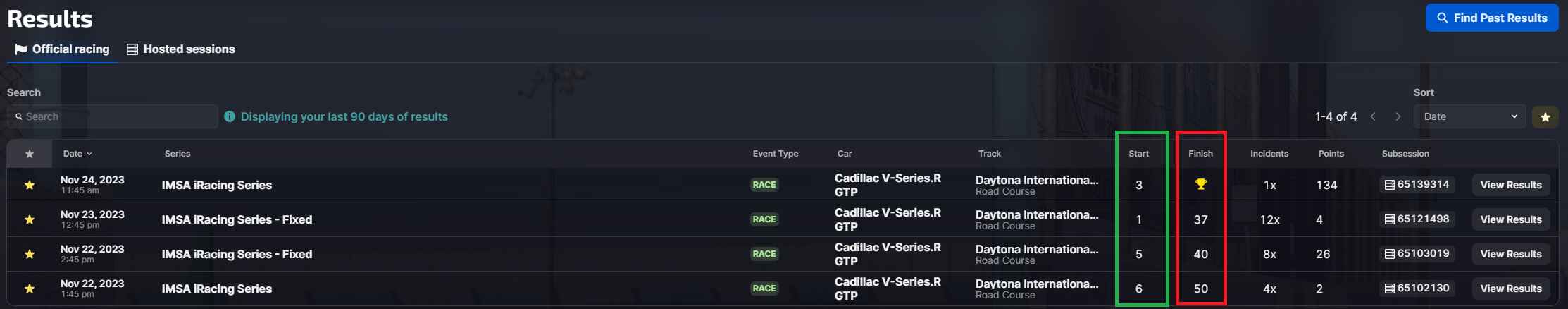This screenshot has width=1568, height=309.
Task: Click the Find Past Results button
Action: [1492, 18]
